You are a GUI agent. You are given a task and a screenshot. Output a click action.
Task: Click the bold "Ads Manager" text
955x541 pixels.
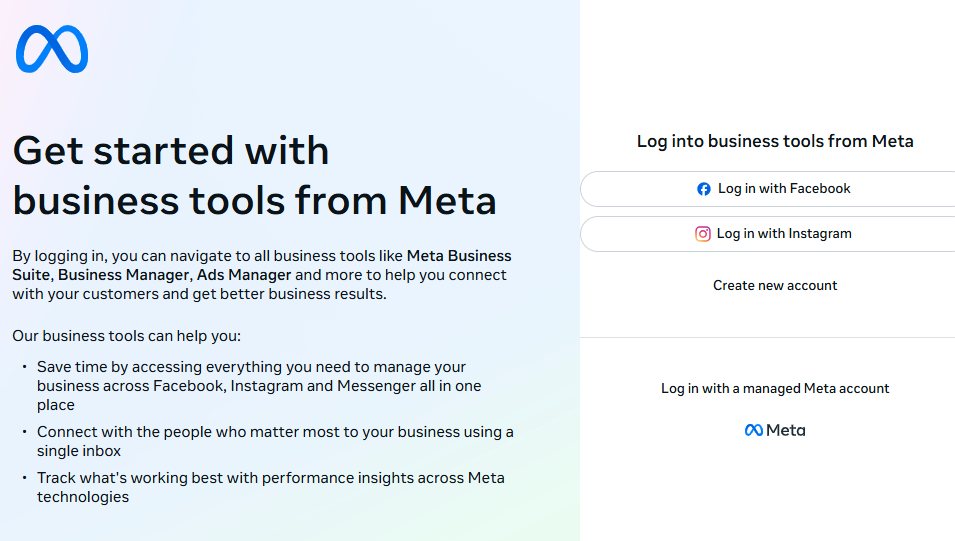244,275
